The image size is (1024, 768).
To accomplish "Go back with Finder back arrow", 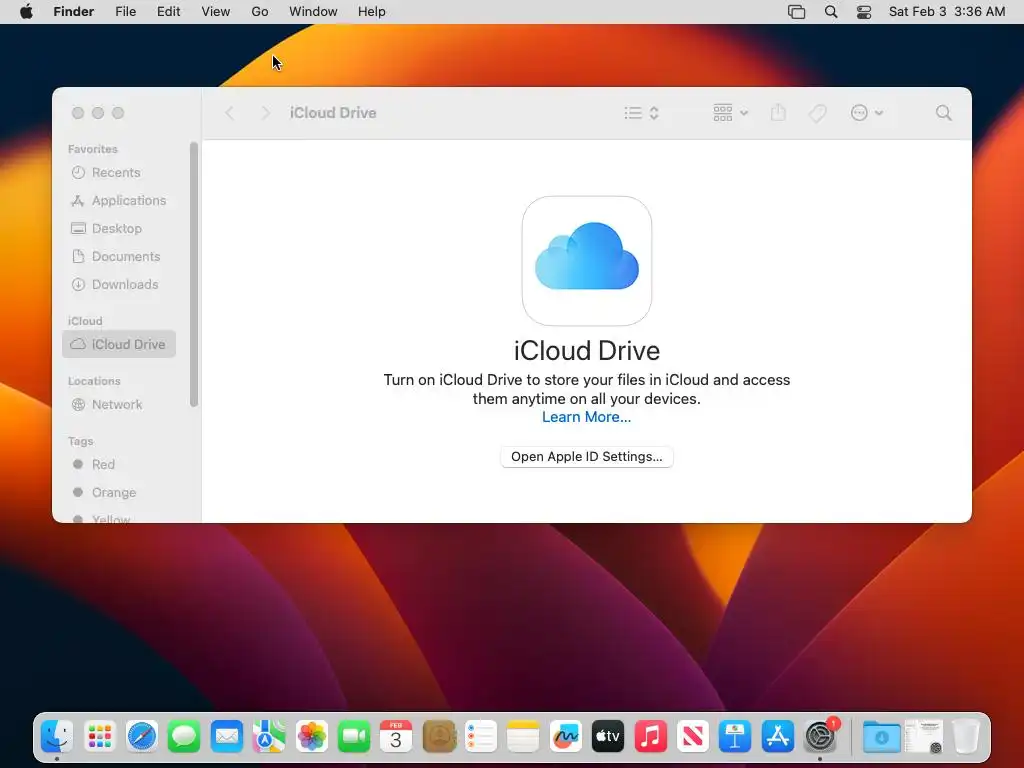I will pyautogui.click(x=229, y=113).
